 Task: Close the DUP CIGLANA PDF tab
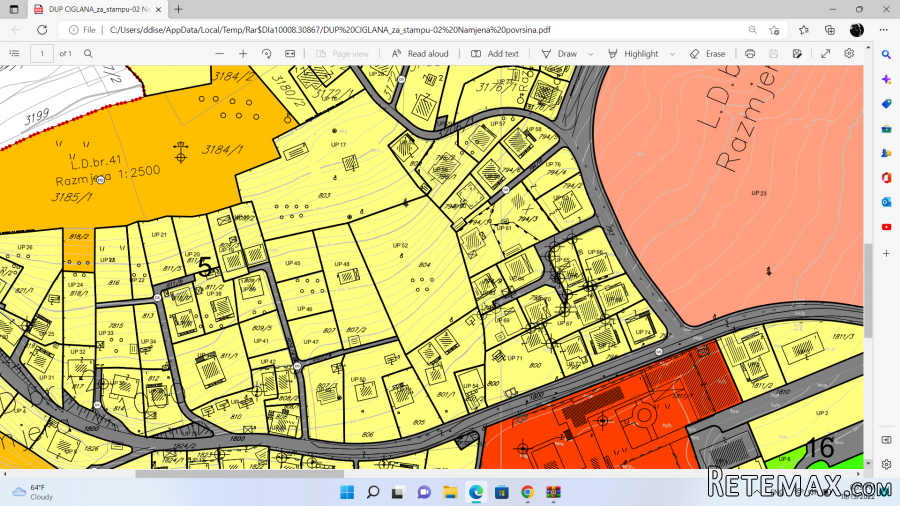click(x=159, y=9)
